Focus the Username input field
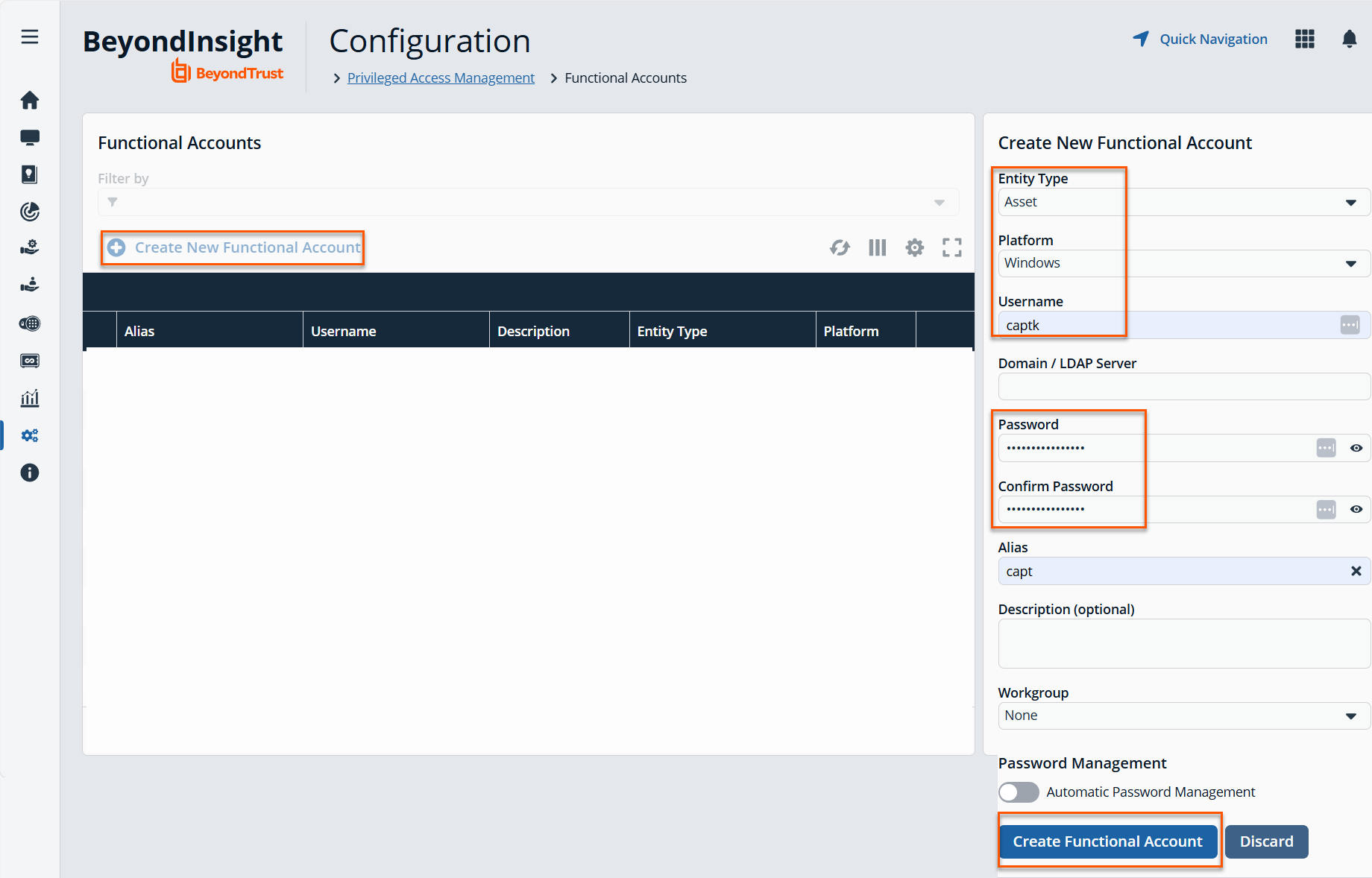The width and height of the screenshot is (1372, 878). click(x=1184, y=325)
